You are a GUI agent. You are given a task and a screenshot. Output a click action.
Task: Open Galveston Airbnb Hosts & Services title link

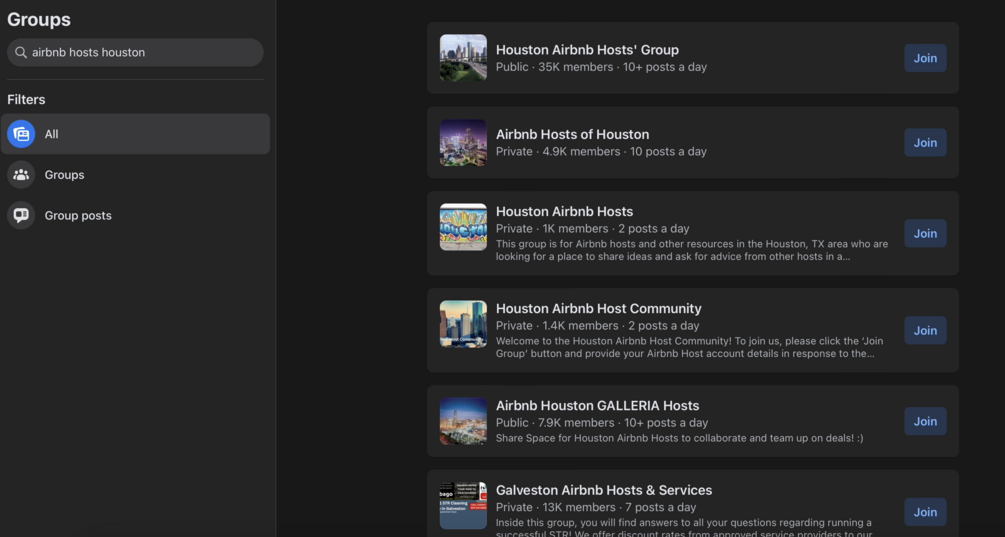[x=604, y=490]
